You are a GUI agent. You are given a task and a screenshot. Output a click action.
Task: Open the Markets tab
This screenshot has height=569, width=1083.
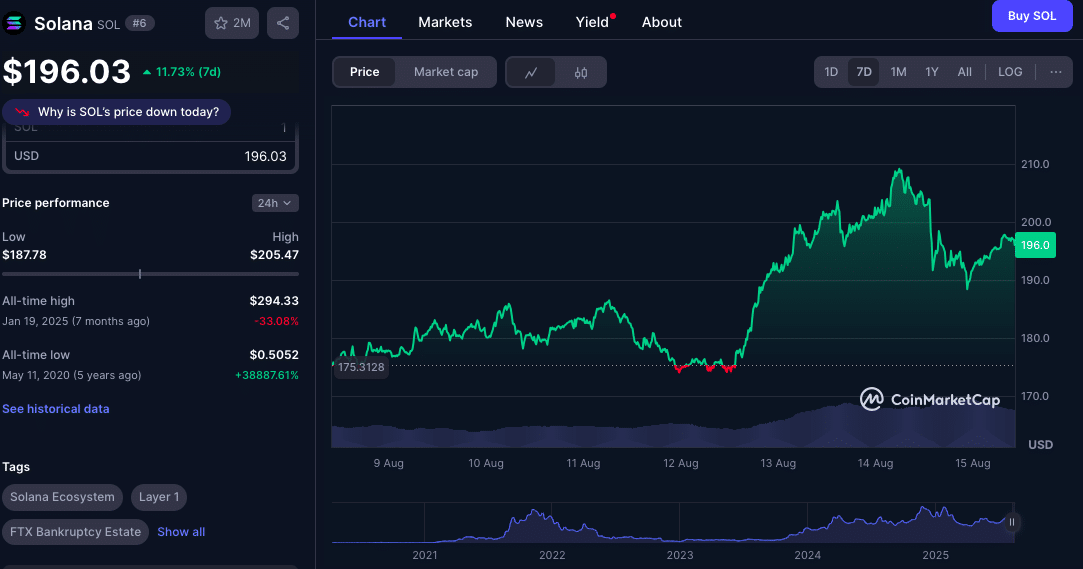[445, 22]
